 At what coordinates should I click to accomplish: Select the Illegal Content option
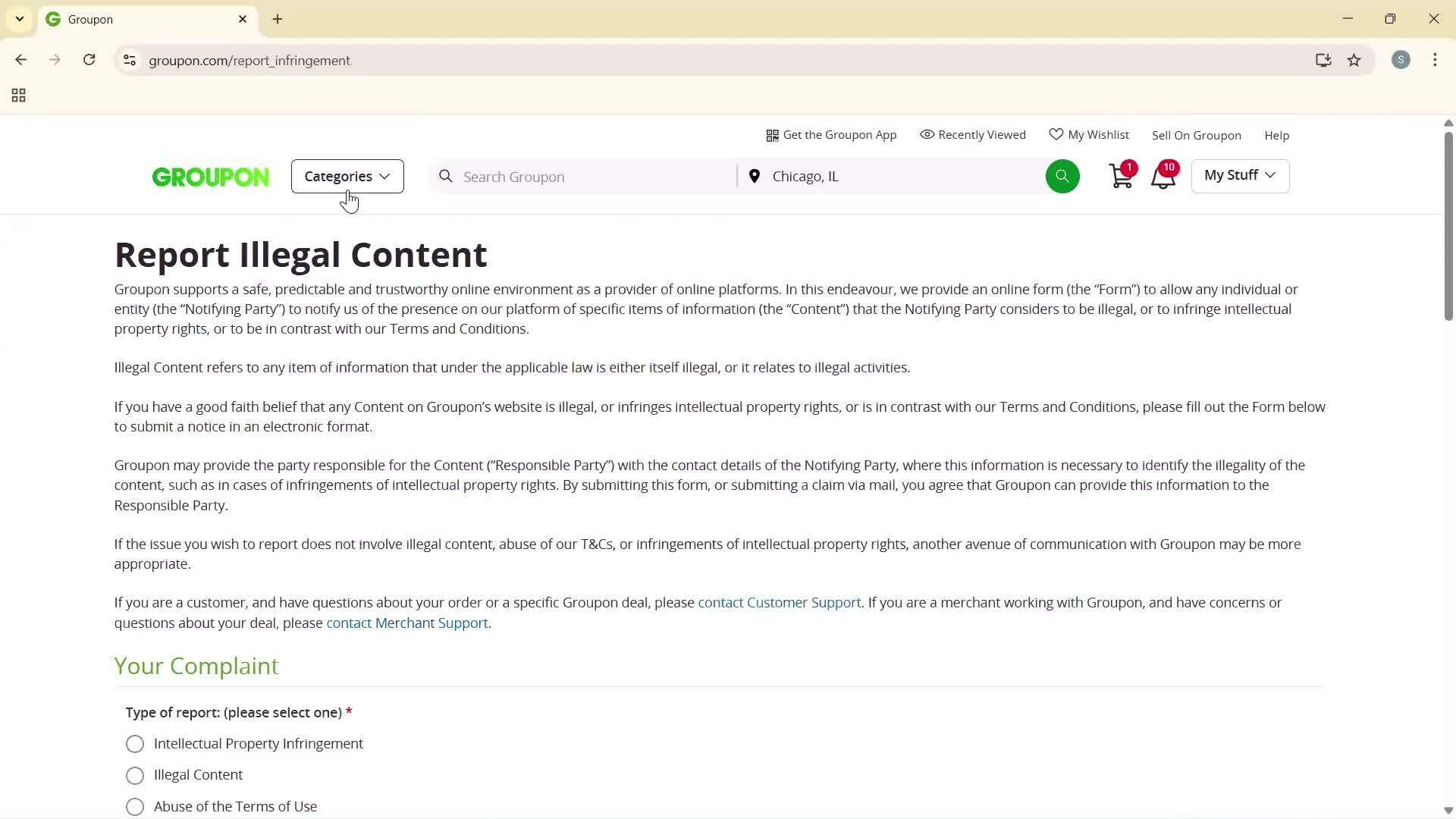[x=135, y=775]
